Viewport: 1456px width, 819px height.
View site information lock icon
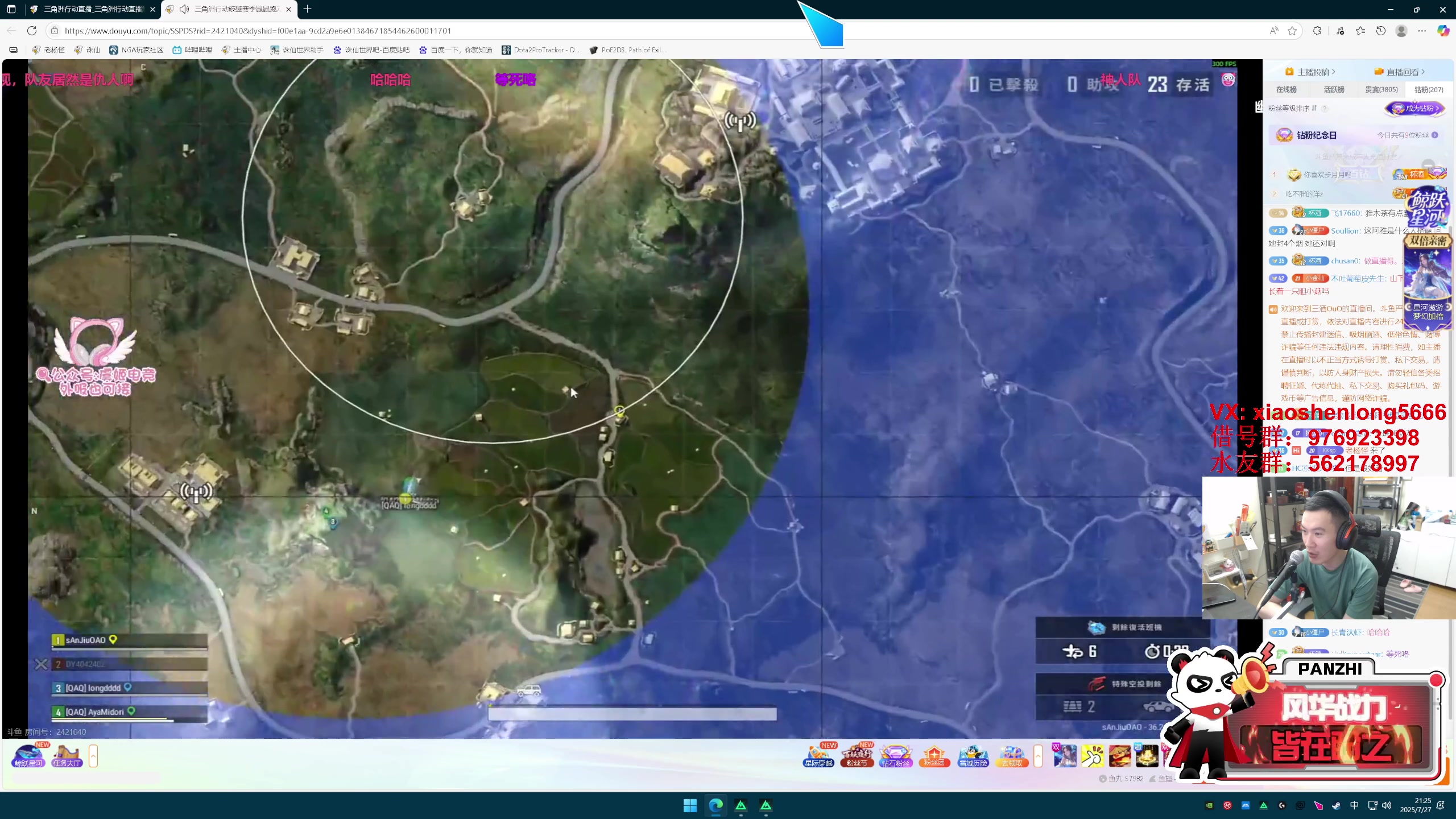tap(54, 31)
